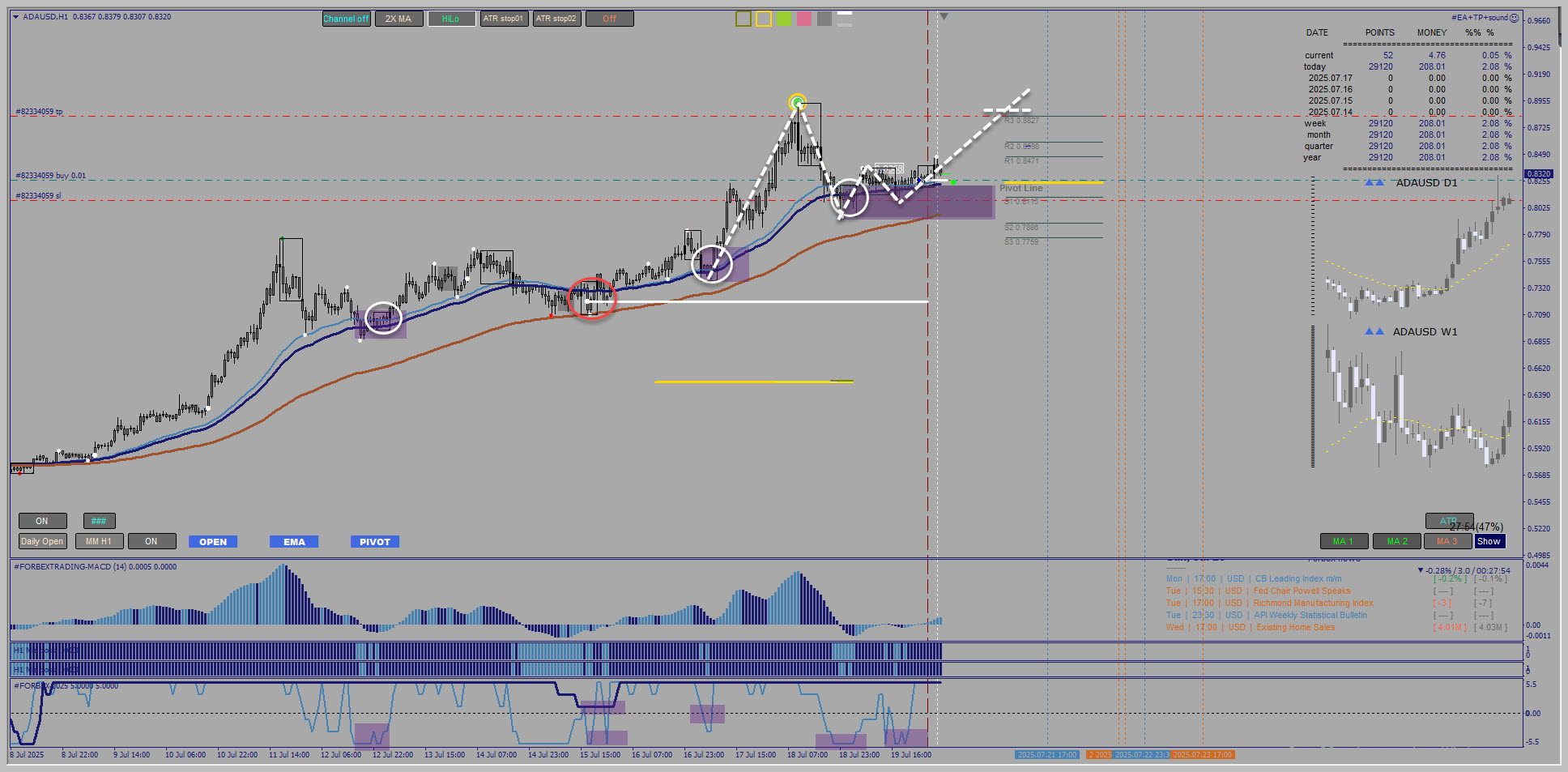Click the 2025.07.21 17:00 timeline marker
Screen dimensions: 1568x772
tap(1047, 755)
